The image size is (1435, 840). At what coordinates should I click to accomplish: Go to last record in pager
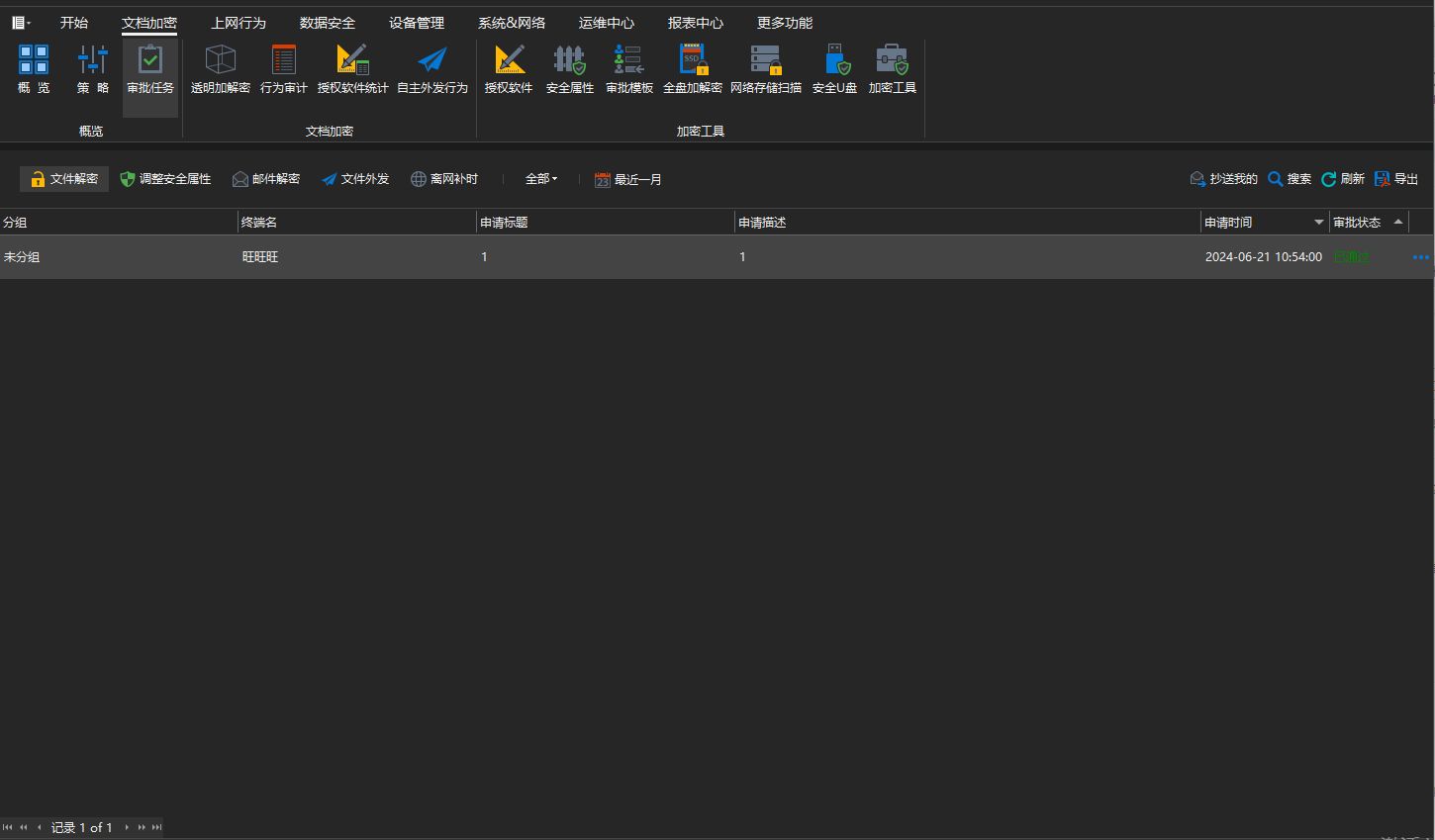point(156,827)
